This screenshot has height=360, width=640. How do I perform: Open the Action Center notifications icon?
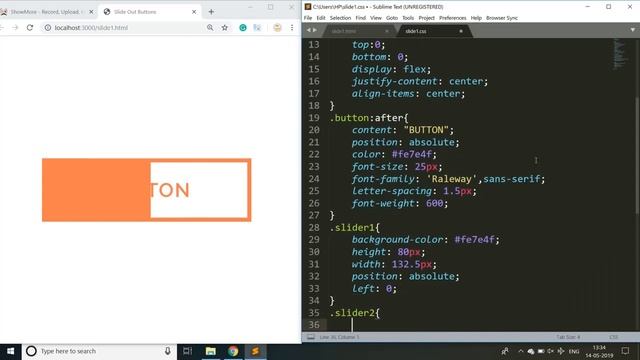point(625,351)
